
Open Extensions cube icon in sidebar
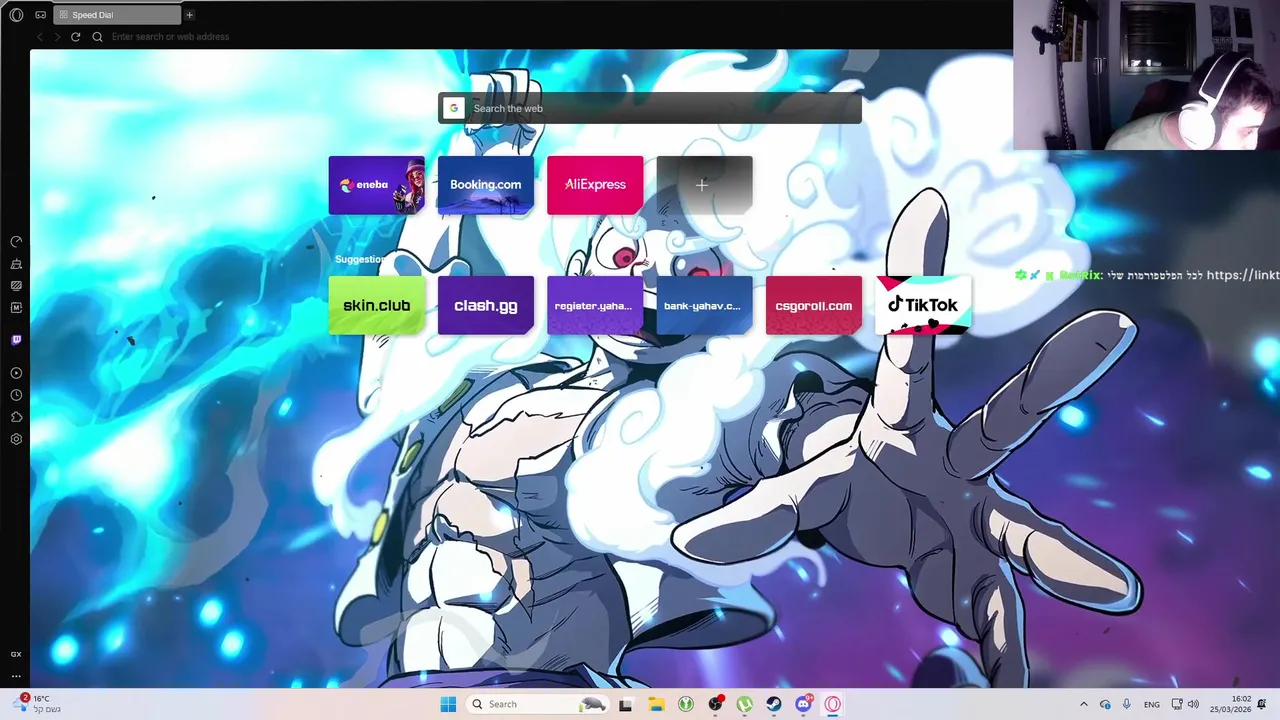(x=16, y=417)
